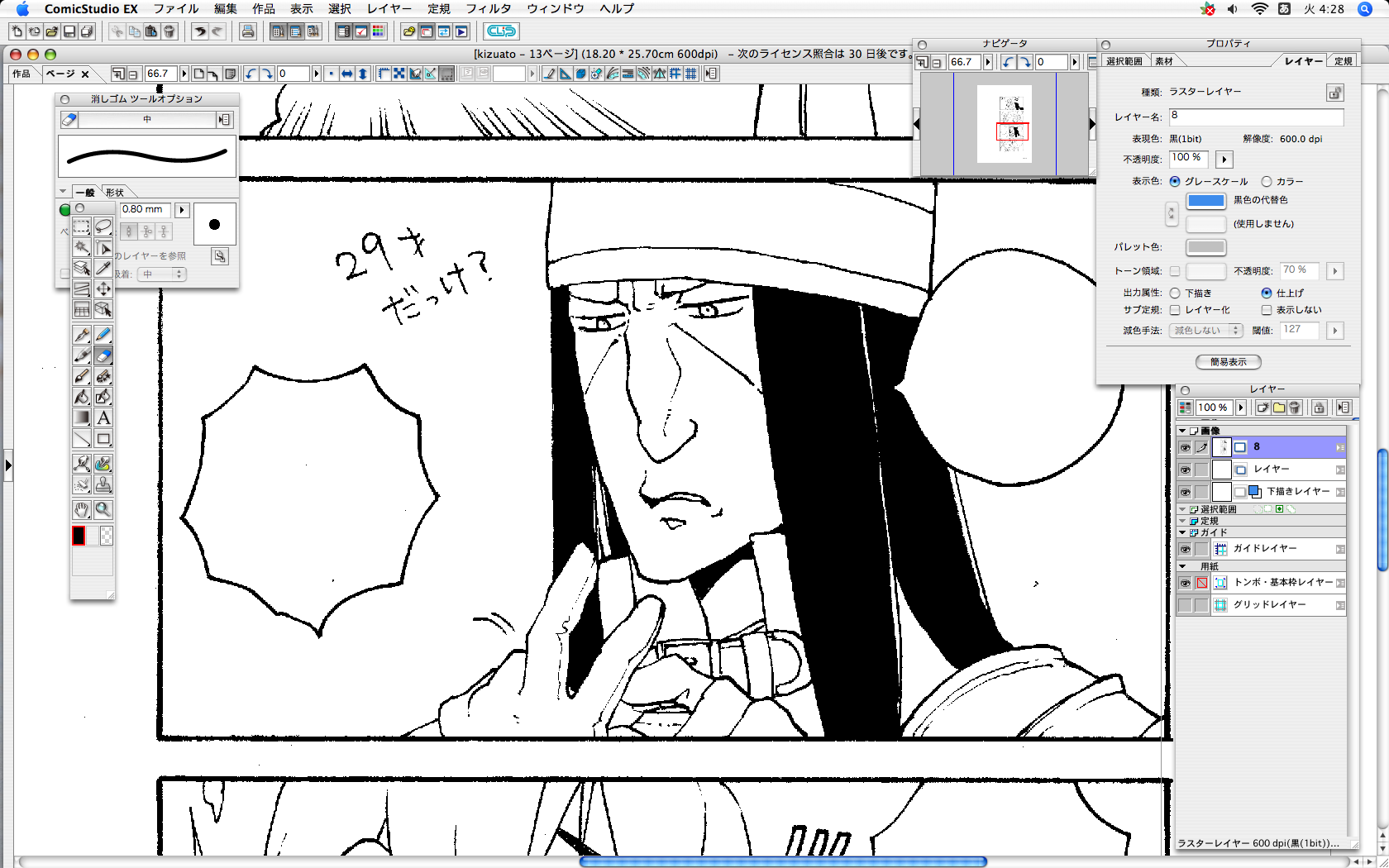This screenshot has width=1389, height=868.
Task: Enable the レイヤー化 checkbox
Action: pos(1175,310)
